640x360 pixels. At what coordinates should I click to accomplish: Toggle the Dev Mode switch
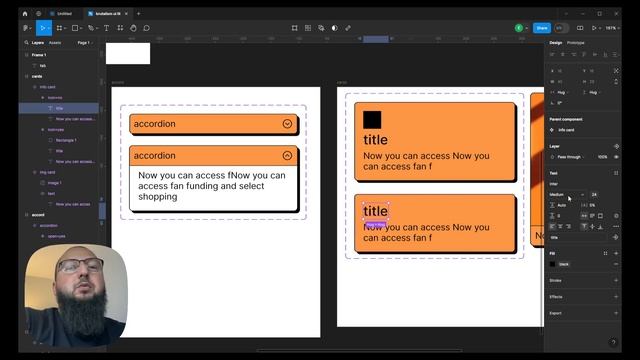pos(561,28)
